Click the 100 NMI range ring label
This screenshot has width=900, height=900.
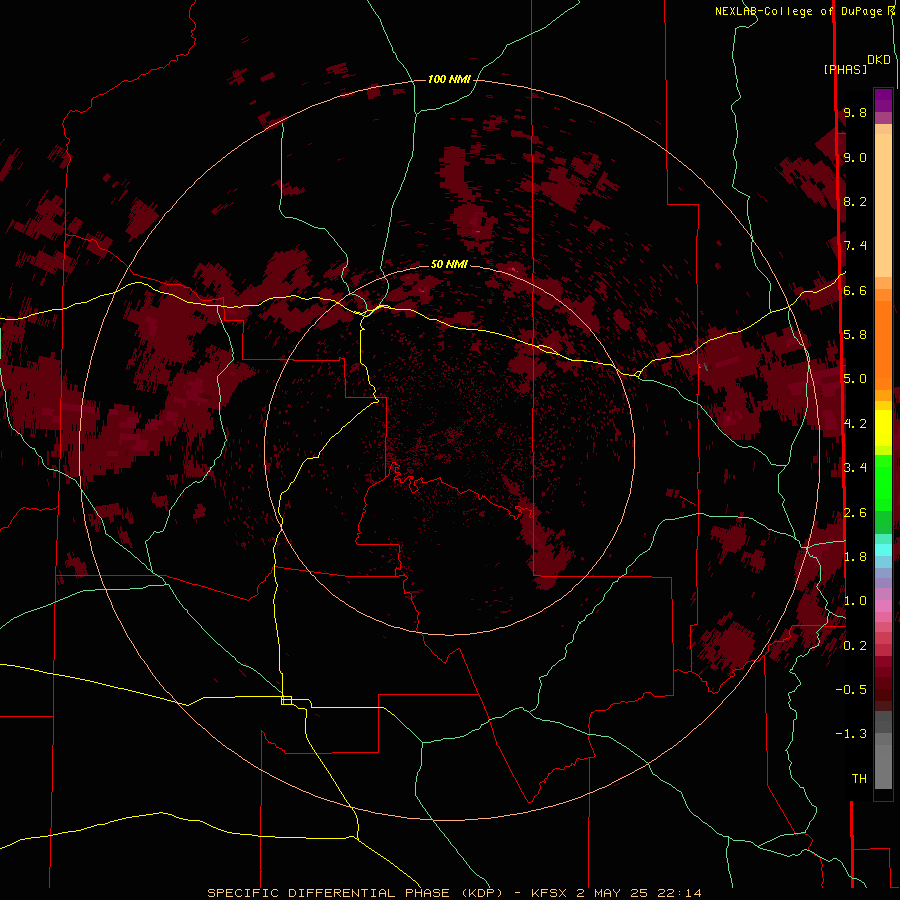click(449, 79)
